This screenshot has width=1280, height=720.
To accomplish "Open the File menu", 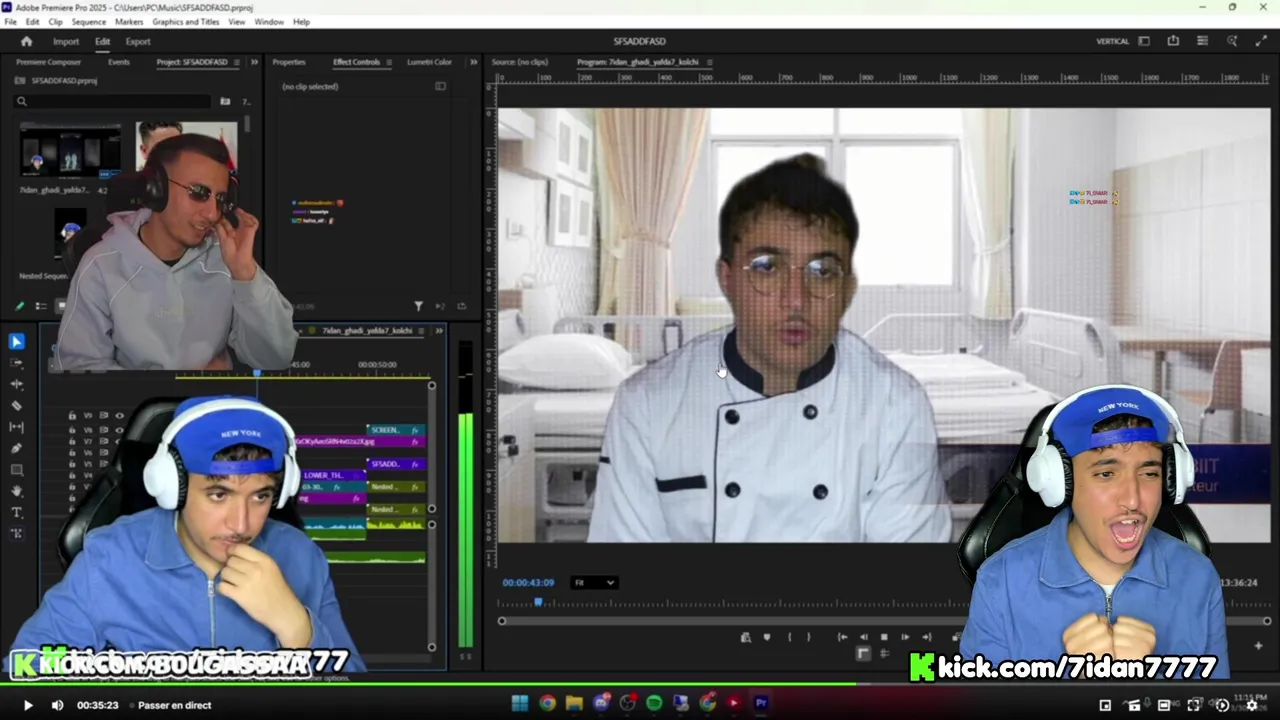I will 11,21.
